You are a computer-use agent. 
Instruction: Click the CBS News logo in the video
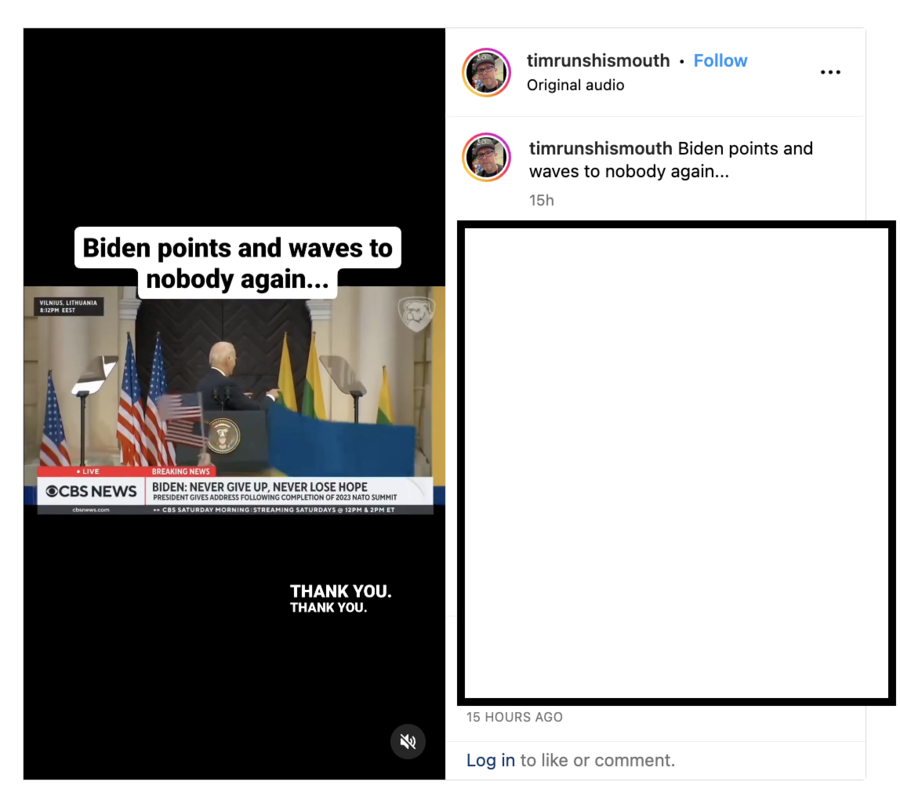pyautogui.click(x=91, y=491)
